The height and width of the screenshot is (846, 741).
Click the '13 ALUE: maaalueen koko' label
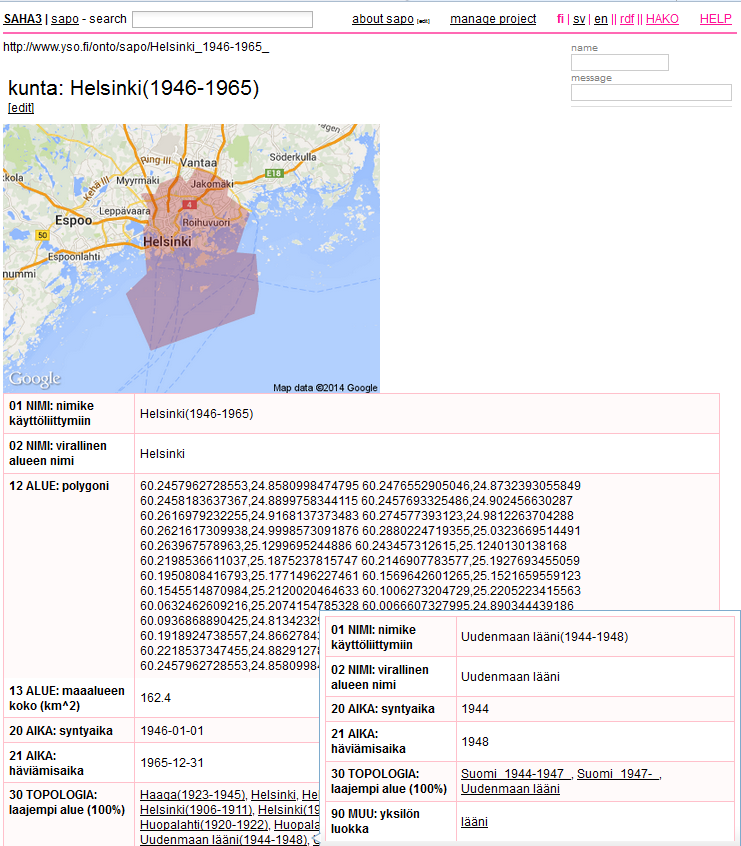click(67, 698)
